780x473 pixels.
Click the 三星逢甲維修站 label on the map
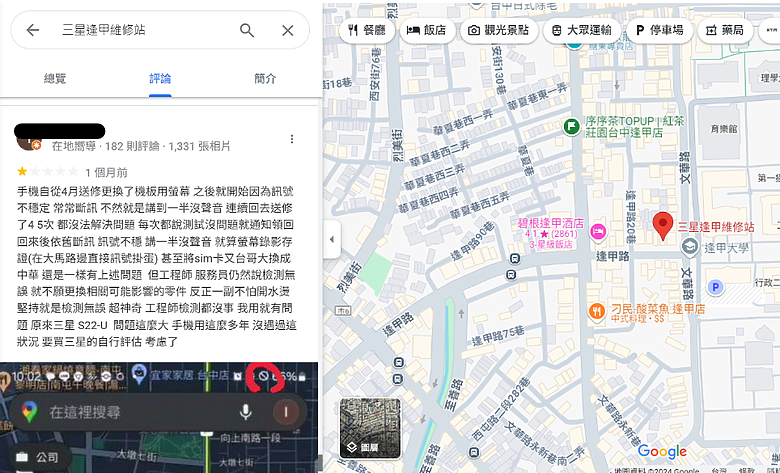715,227
